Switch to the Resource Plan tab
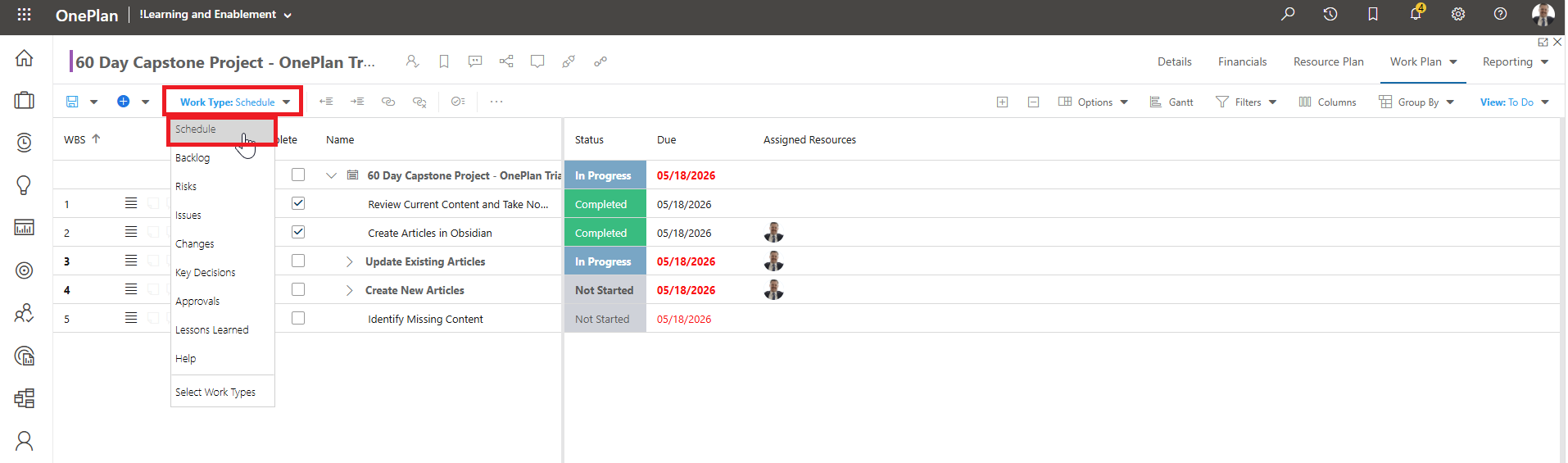The image size is (1568, 463). coord(1328,61)
